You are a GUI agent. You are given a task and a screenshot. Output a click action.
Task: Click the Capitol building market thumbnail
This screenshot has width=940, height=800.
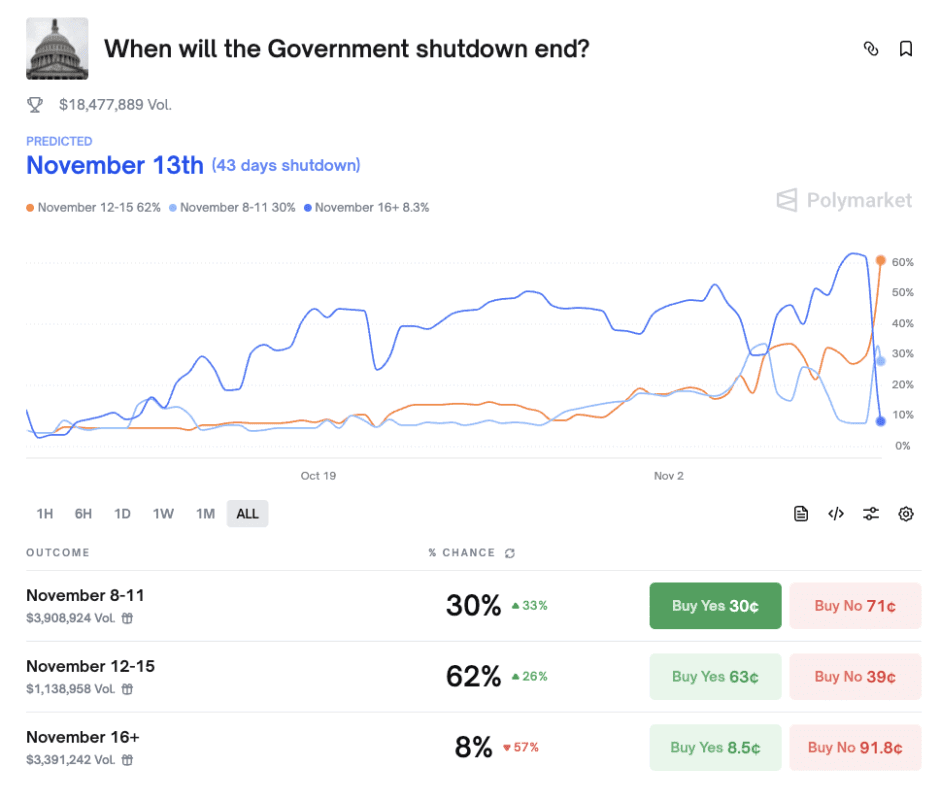click(x=57, y=48)
